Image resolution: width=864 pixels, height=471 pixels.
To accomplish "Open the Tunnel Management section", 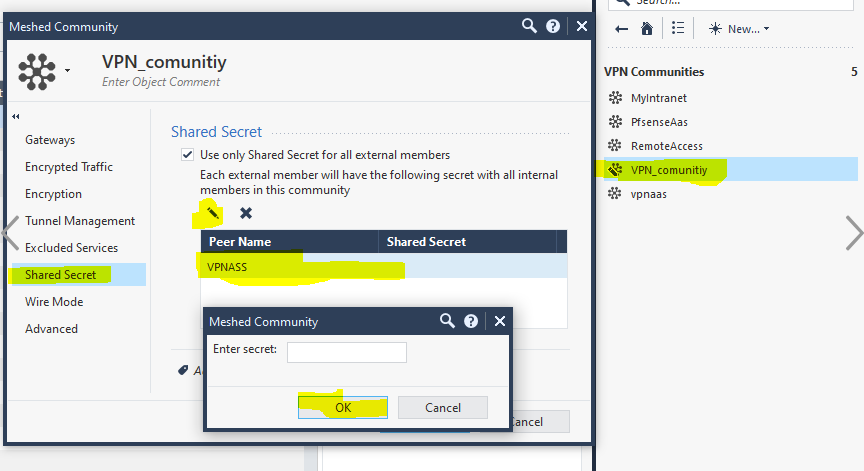I will pyautogui.click(x=79, y=221).
